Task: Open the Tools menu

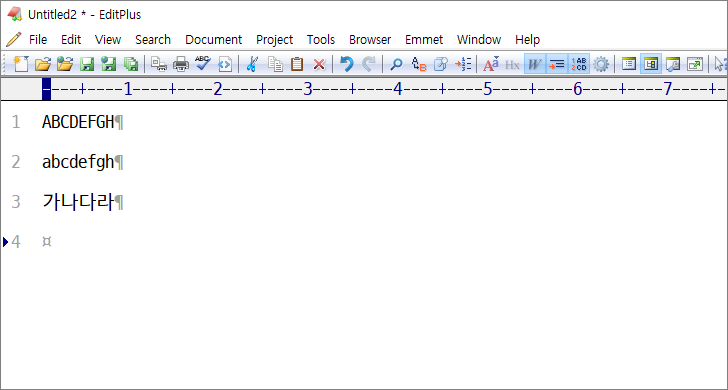Action: coord(321,40)
